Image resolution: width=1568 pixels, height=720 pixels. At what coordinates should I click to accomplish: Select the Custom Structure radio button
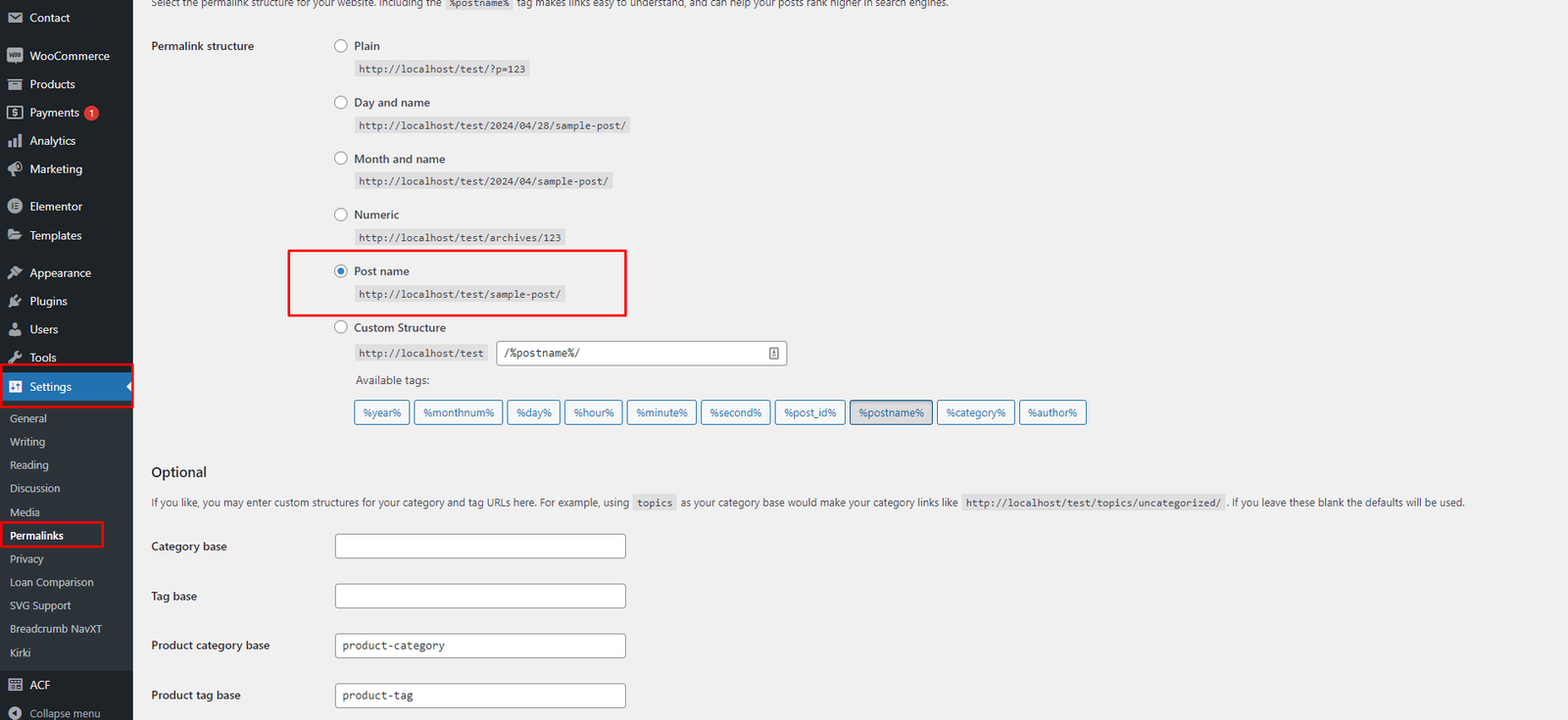341,327
